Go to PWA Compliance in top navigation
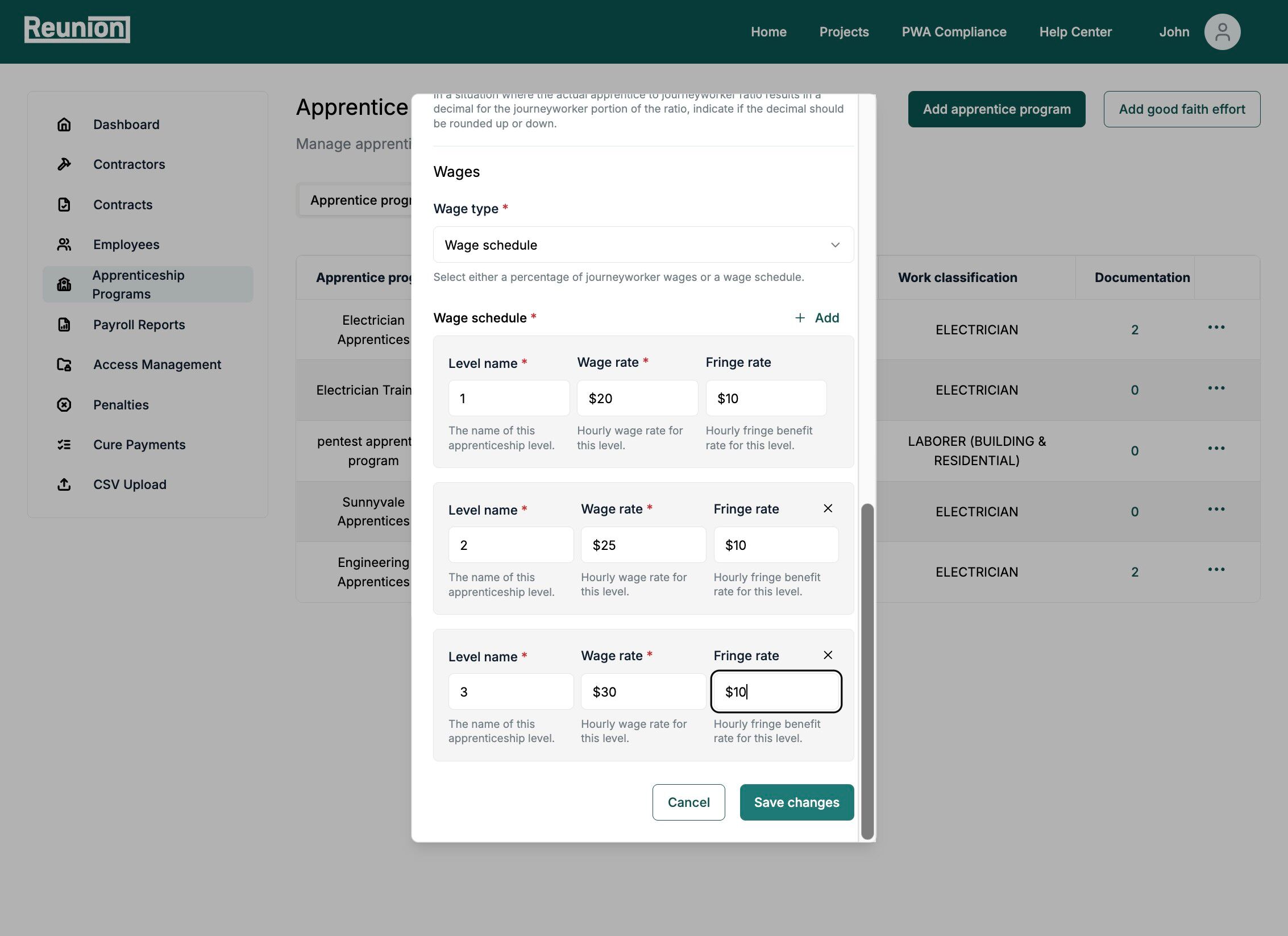Viewport: 1288px width, 936px height. [x=954, y=32]
